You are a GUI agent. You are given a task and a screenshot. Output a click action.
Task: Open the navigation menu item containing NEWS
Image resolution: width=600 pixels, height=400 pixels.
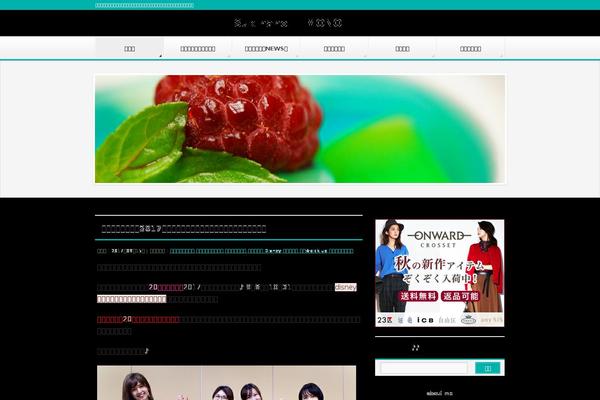pyautogui.click(x=266, y=48)
